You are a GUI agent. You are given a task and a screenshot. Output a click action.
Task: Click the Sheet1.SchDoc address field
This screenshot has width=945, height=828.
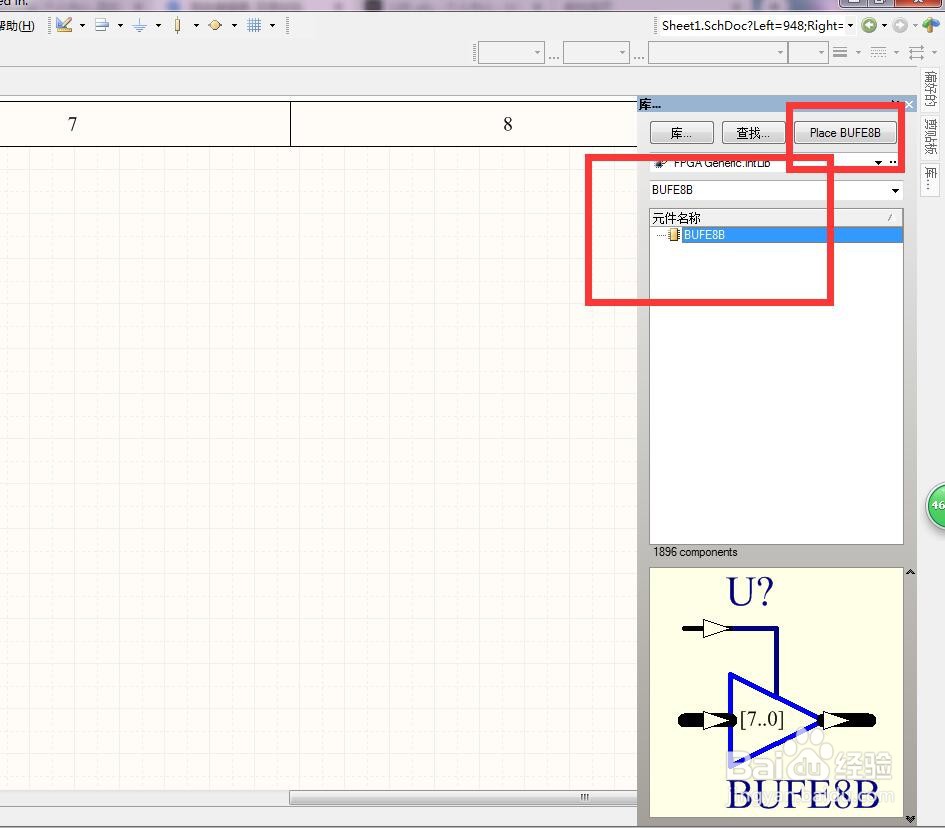[x=752, y=25]
